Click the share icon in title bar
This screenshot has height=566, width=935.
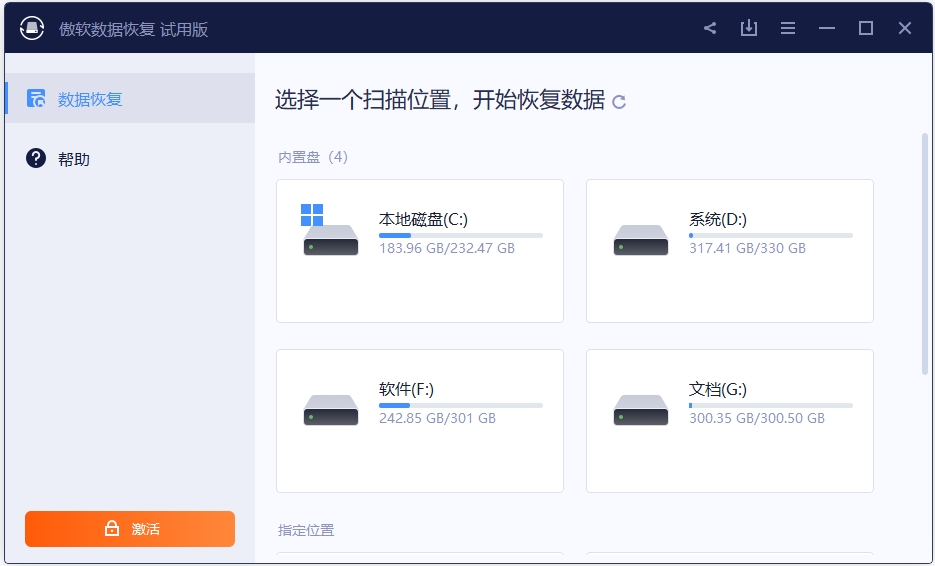point(710,28)
